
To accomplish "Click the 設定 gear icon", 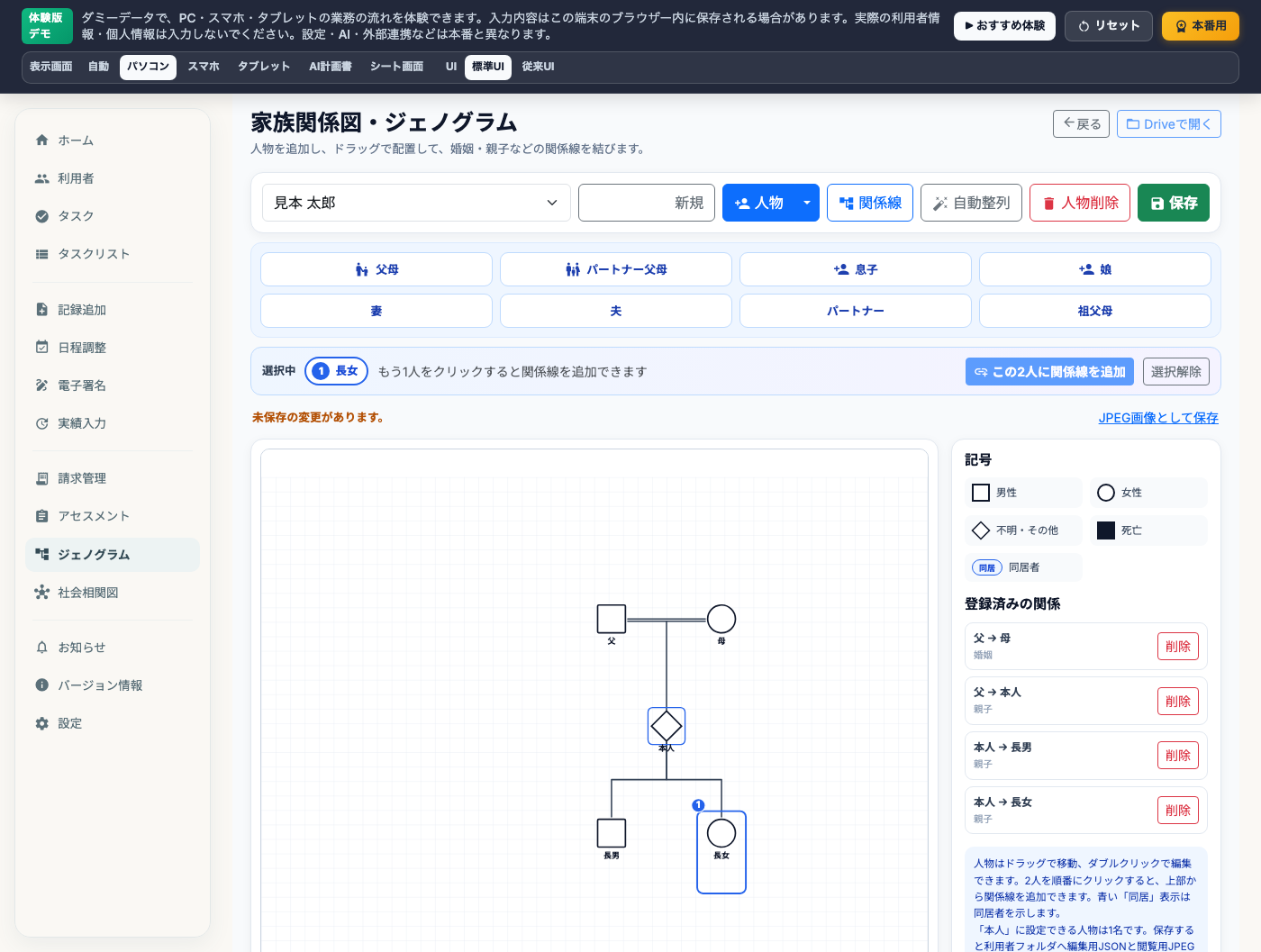I will click(41, 723).
